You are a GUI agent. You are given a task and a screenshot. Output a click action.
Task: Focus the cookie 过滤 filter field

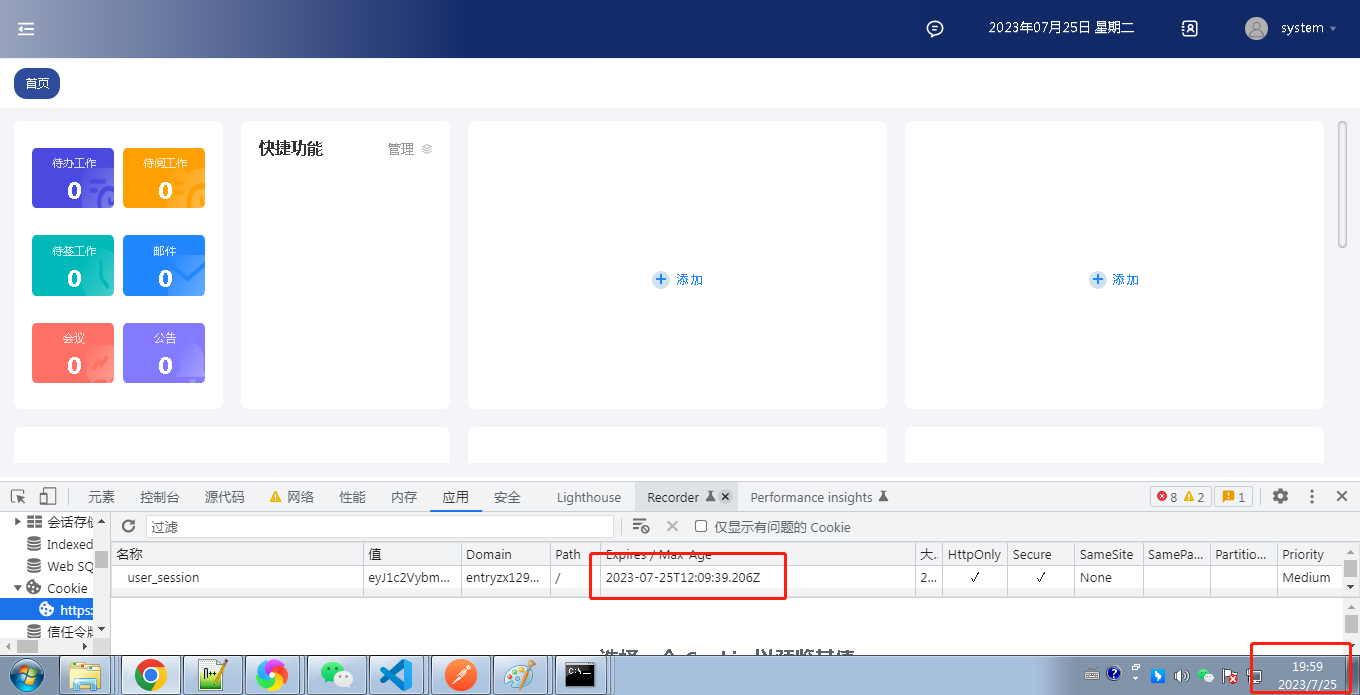click(380, 526)
